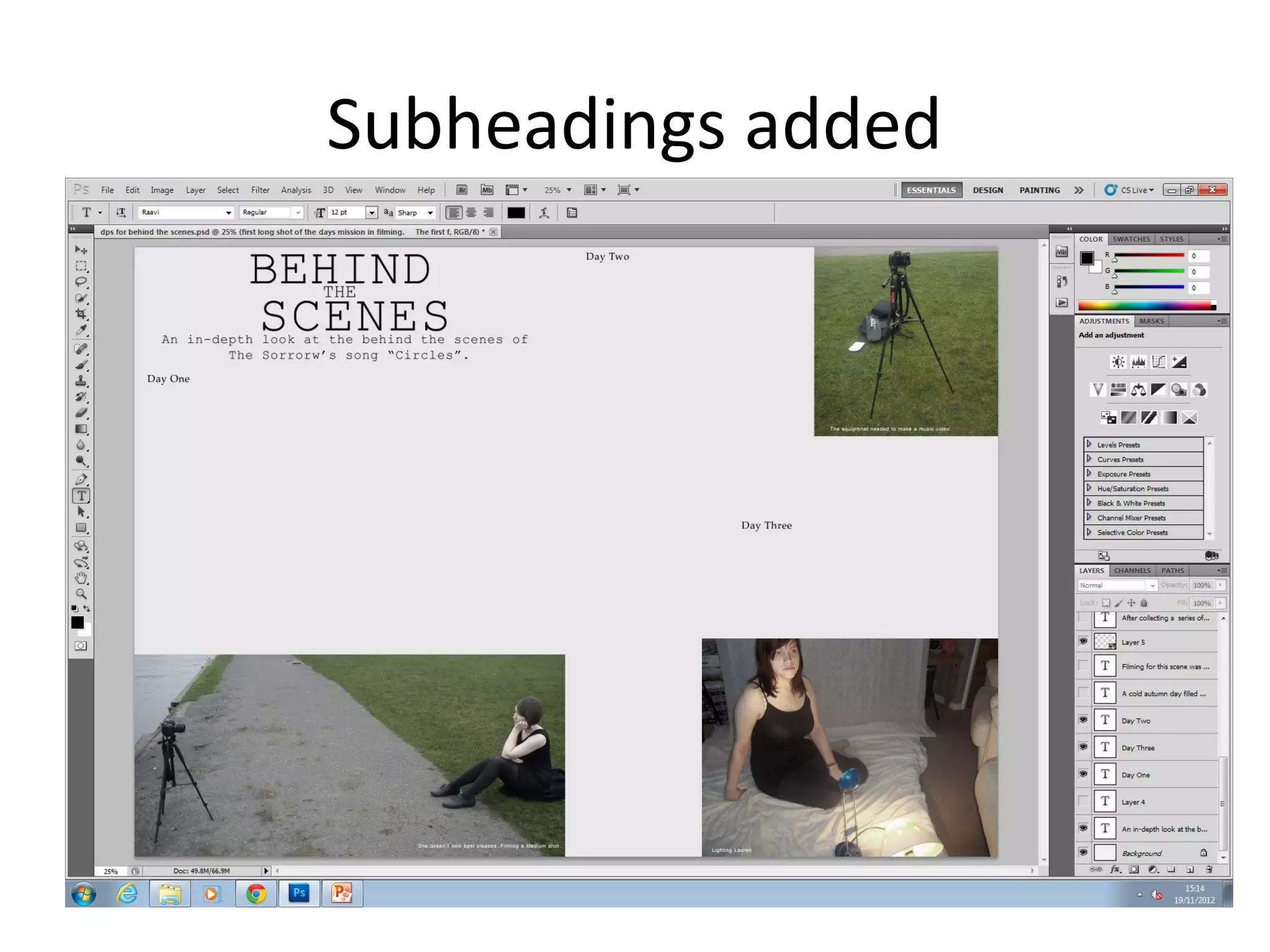This screenshot has width=1270, height=952.
Task: Select the Crop tool
Action: [x=81, y=314]
